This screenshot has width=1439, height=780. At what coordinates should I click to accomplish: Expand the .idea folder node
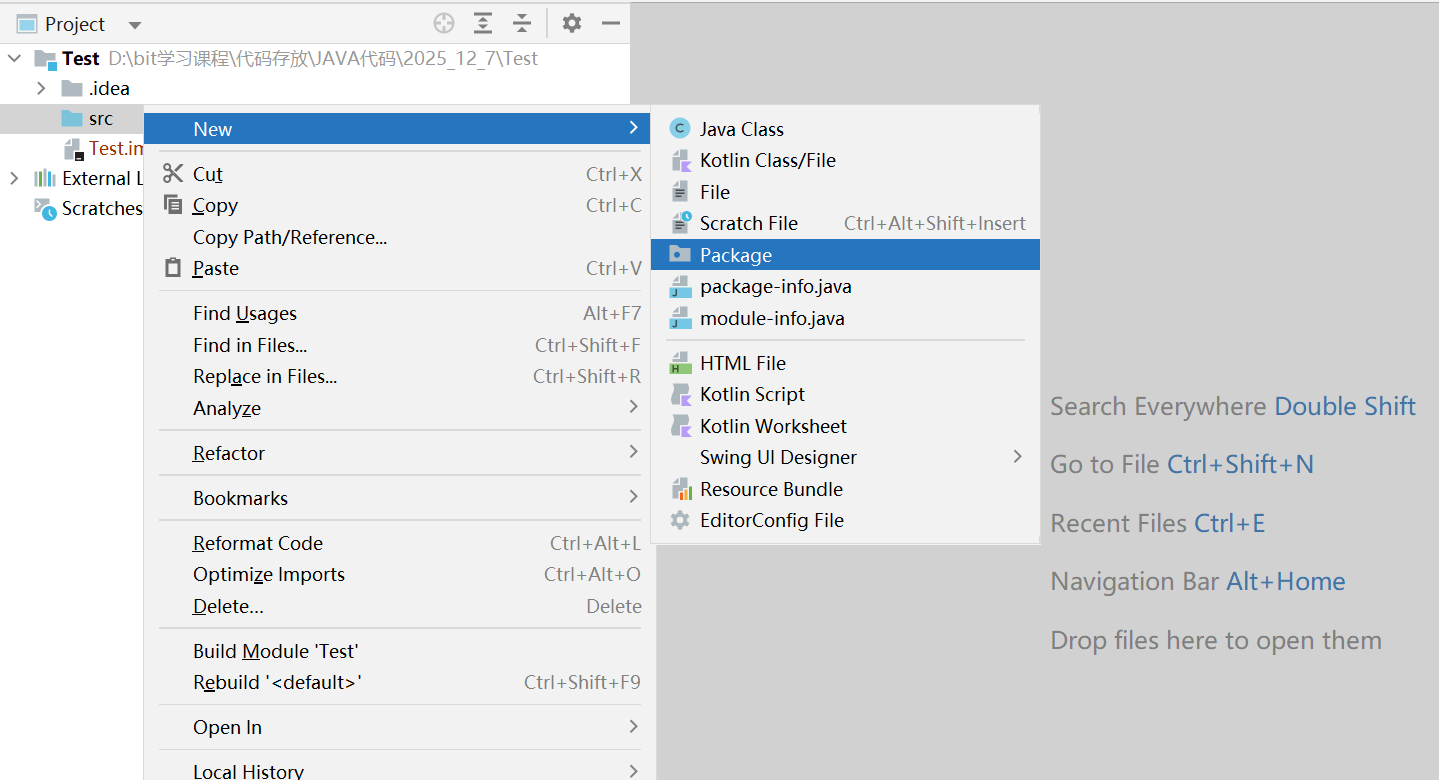41,88
